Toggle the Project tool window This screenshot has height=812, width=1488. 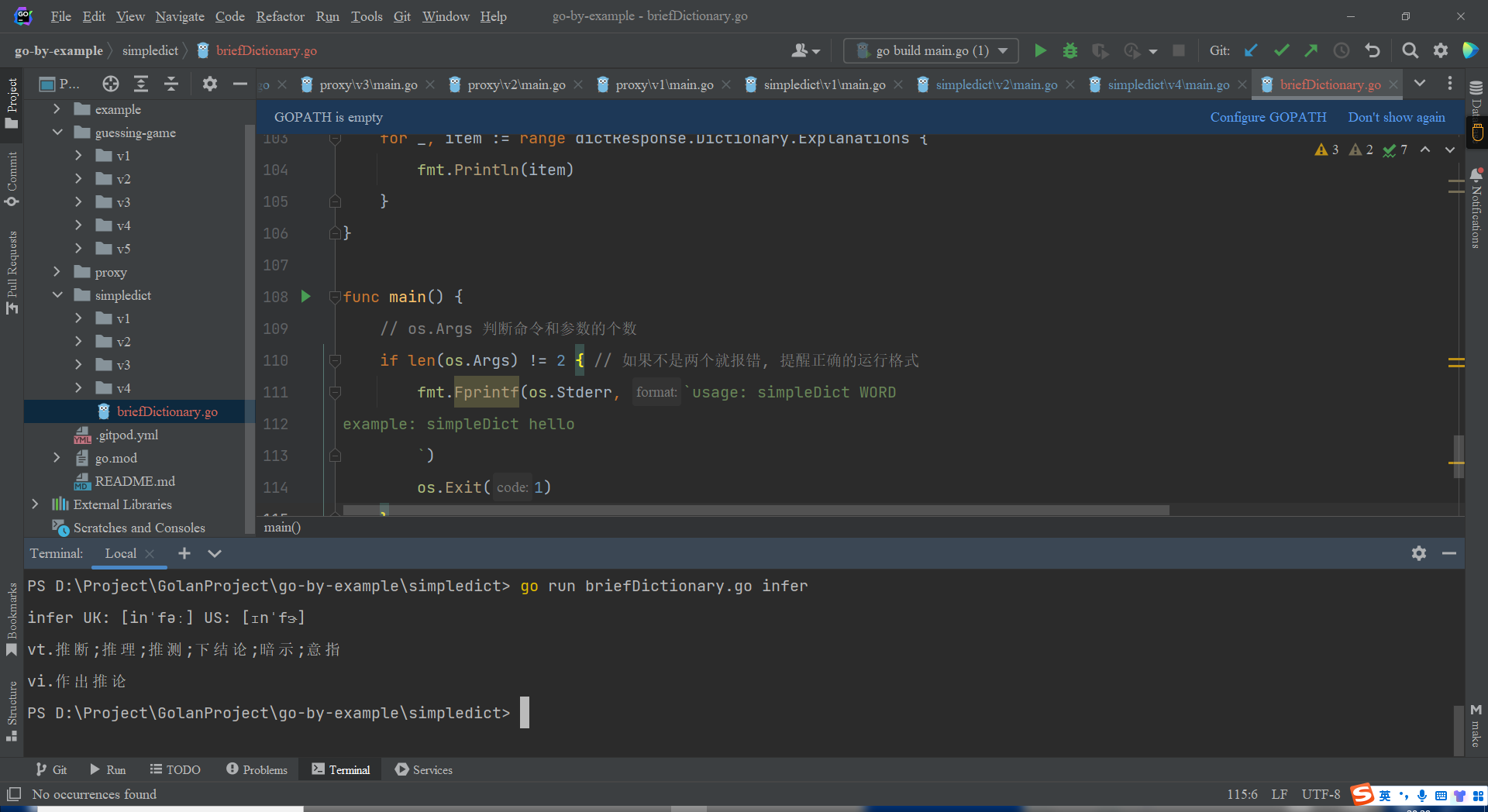pos(12,102)
